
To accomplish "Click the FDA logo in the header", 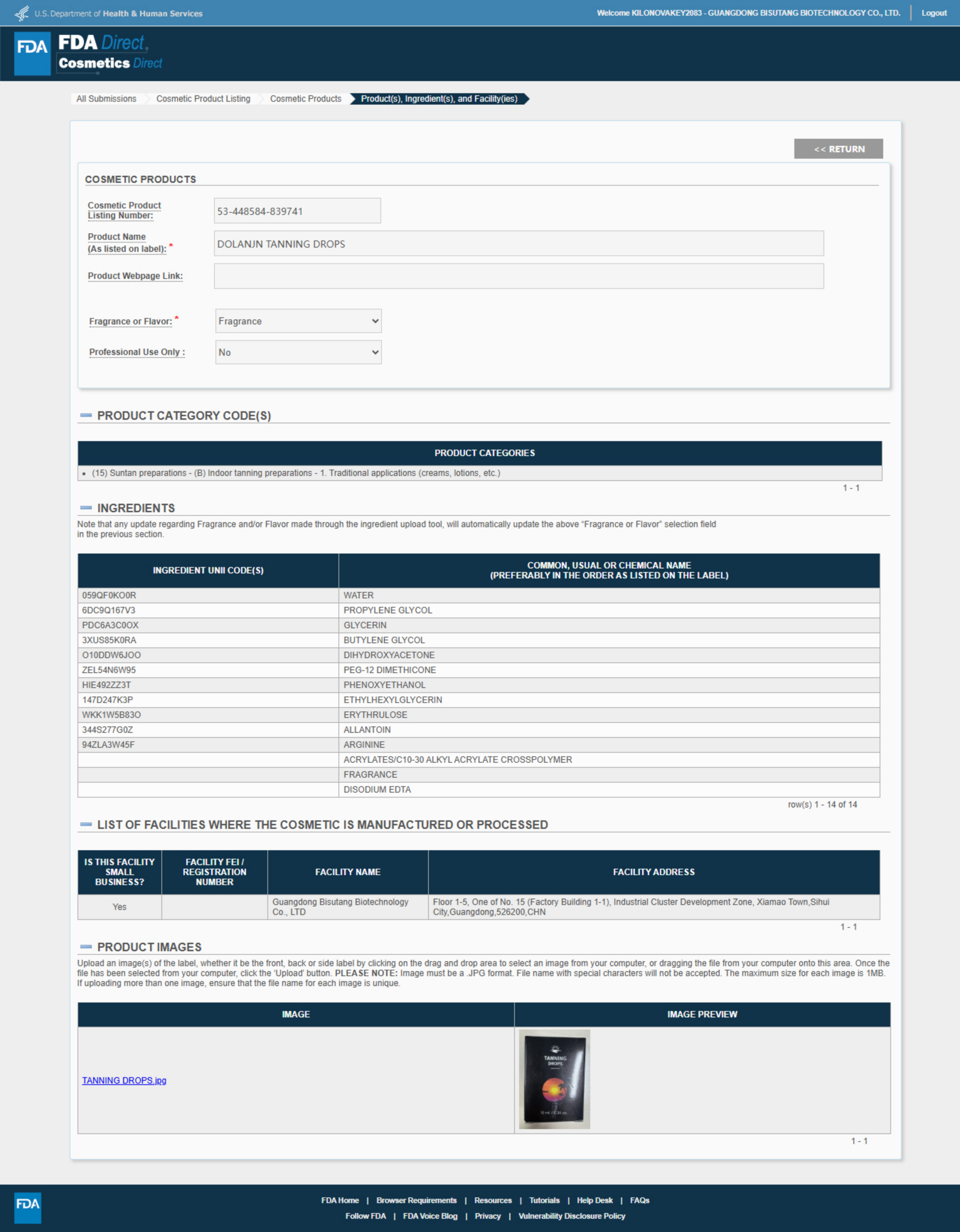I will tap(32, 53).
